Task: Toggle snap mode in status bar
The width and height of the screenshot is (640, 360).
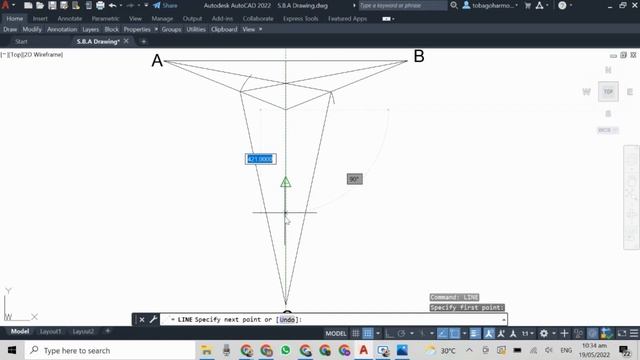Action: (368, 333)
